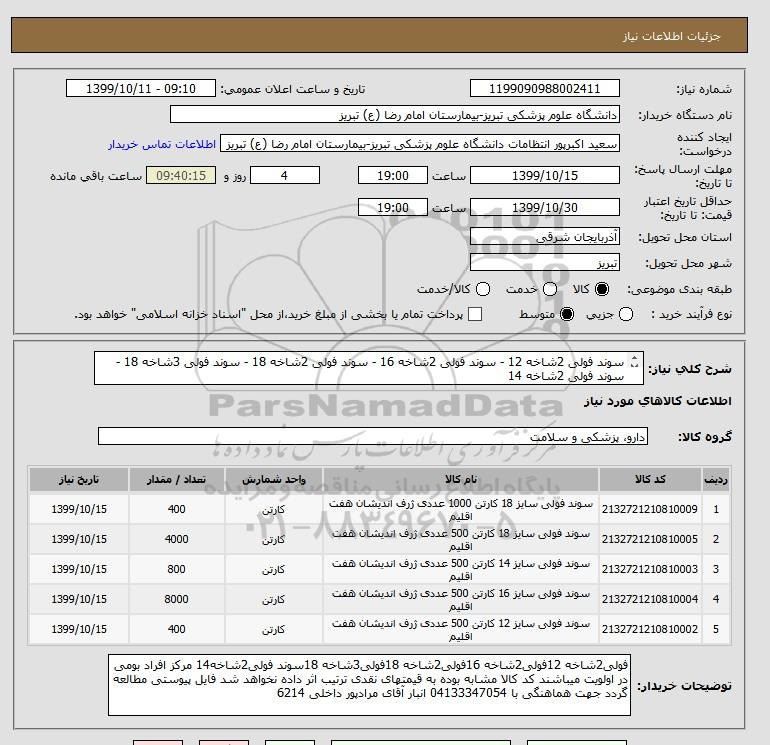Select product code 2132721210810003
The height and width of the screenshot is (745, 770).
pyautogui.click(x=650, y=569)
